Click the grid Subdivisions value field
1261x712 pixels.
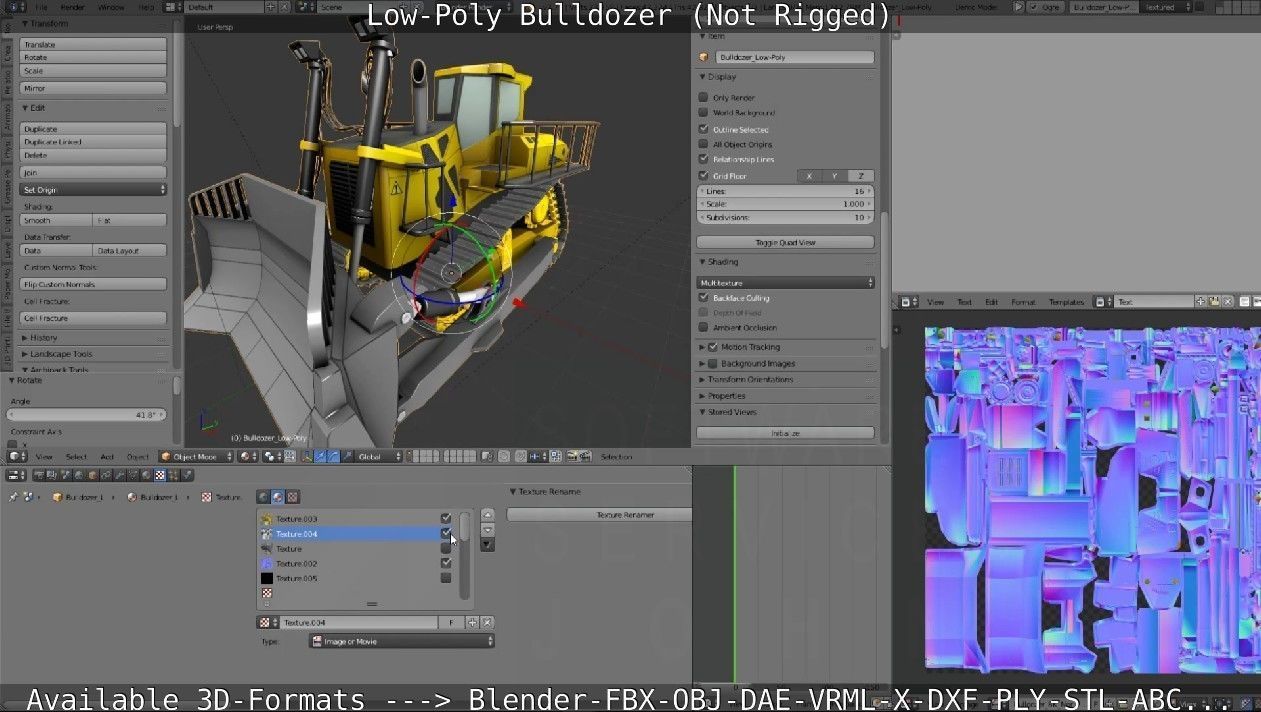785,217
